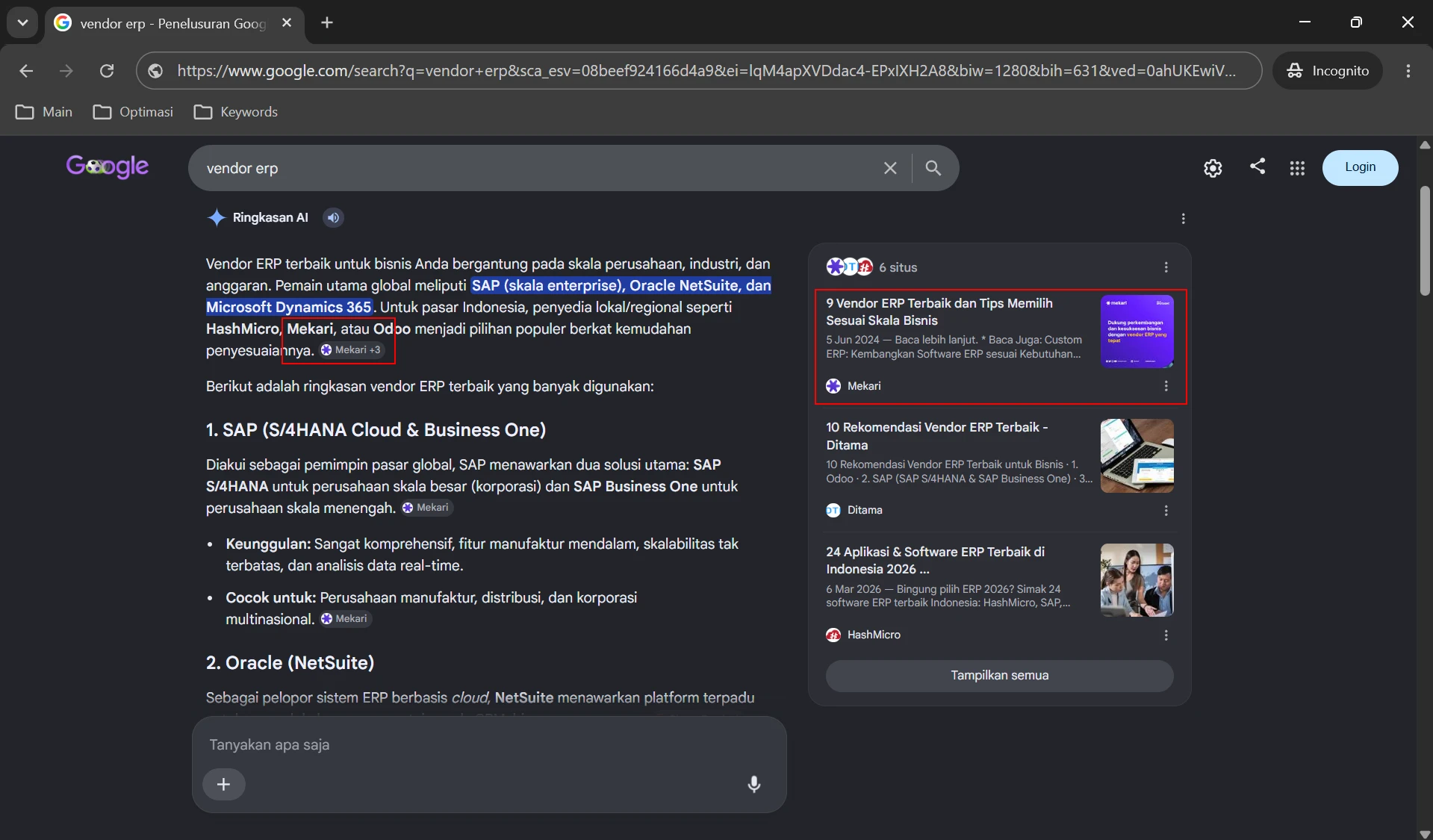The image size is (1433, 840).
Task: Click the heading 2. Oracle (NetSuite)
Action: point(290,663)
